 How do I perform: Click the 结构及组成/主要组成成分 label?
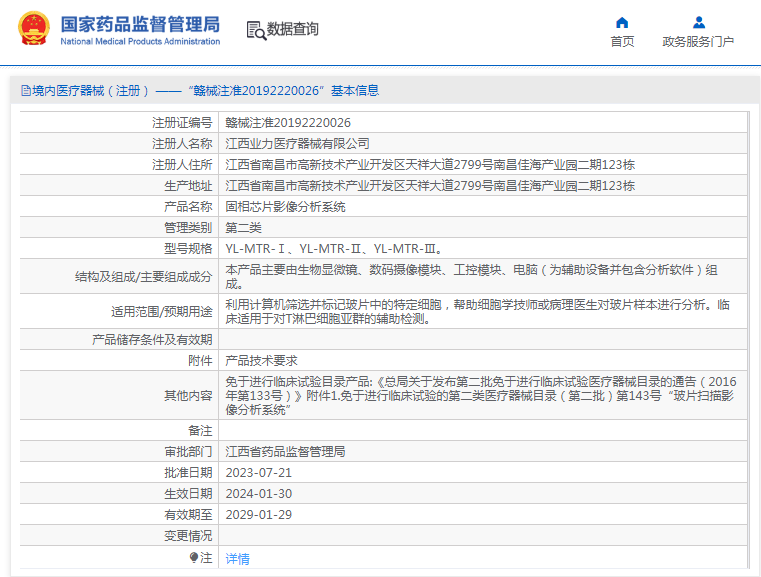point(144,277)
